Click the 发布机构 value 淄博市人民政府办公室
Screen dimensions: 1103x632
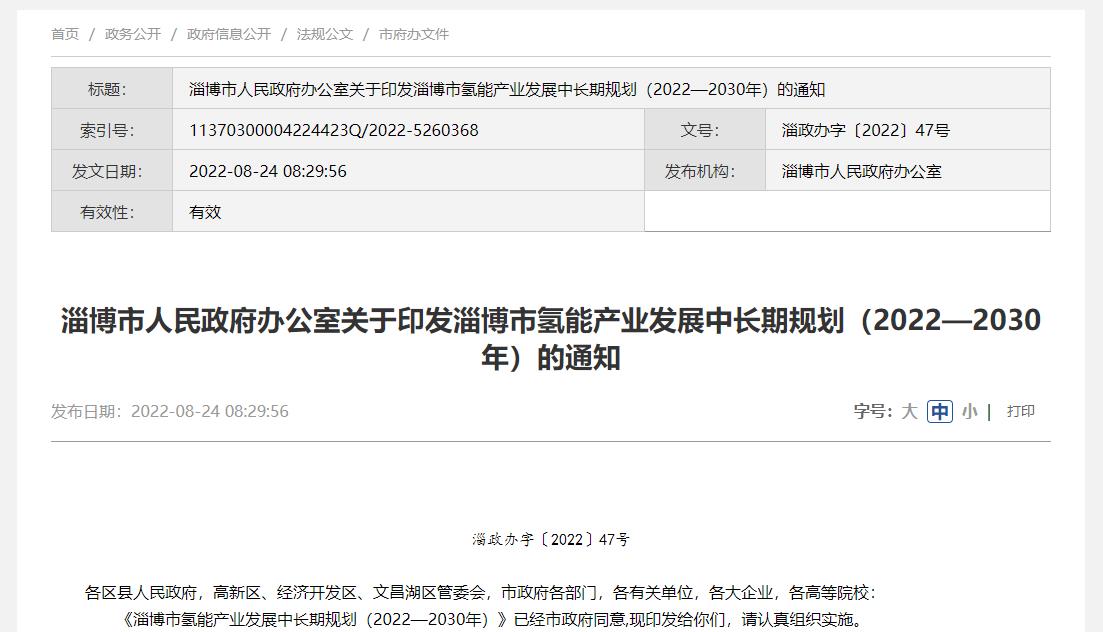coord(861,171)
